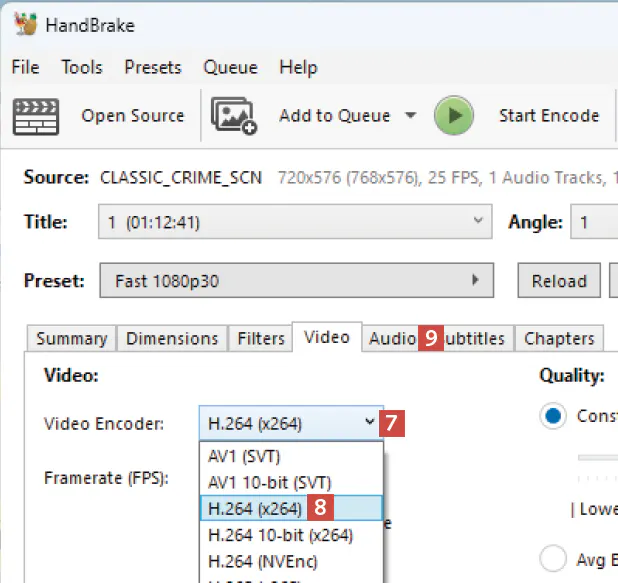Switch to the Summary tab
This screenshot has height=583, width=618.
pyautogui.click(x=72, y=339)
